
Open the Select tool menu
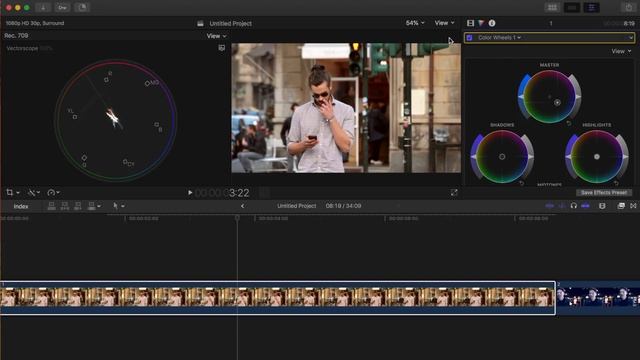coord(118,206)
